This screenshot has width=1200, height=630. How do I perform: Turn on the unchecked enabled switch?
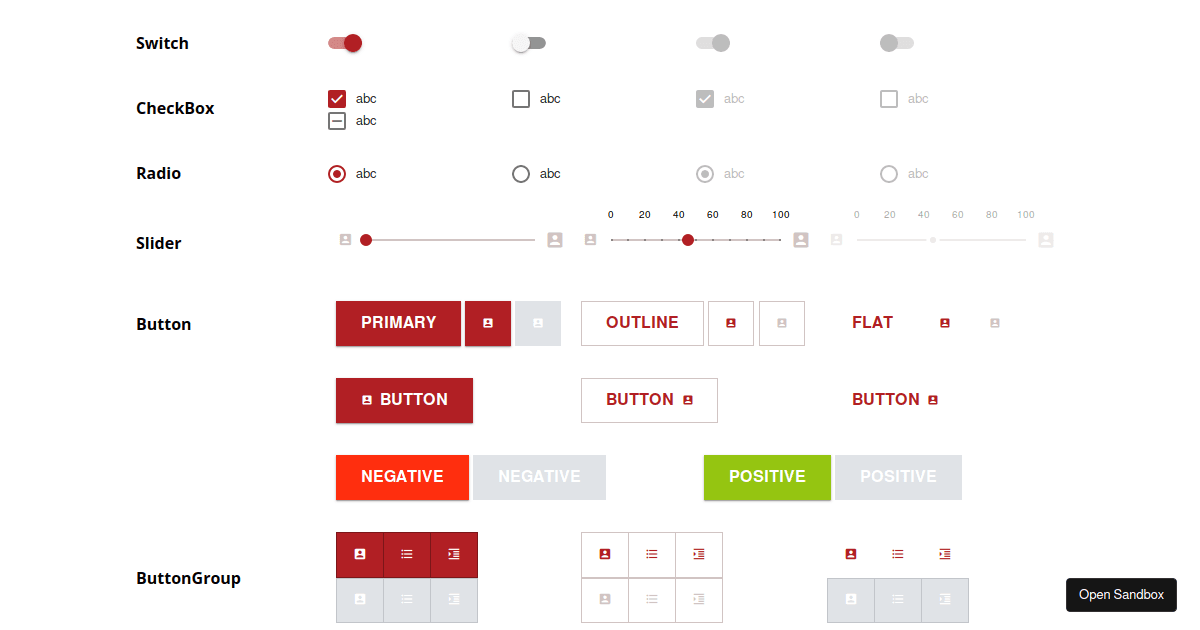[x=529, y=43]
